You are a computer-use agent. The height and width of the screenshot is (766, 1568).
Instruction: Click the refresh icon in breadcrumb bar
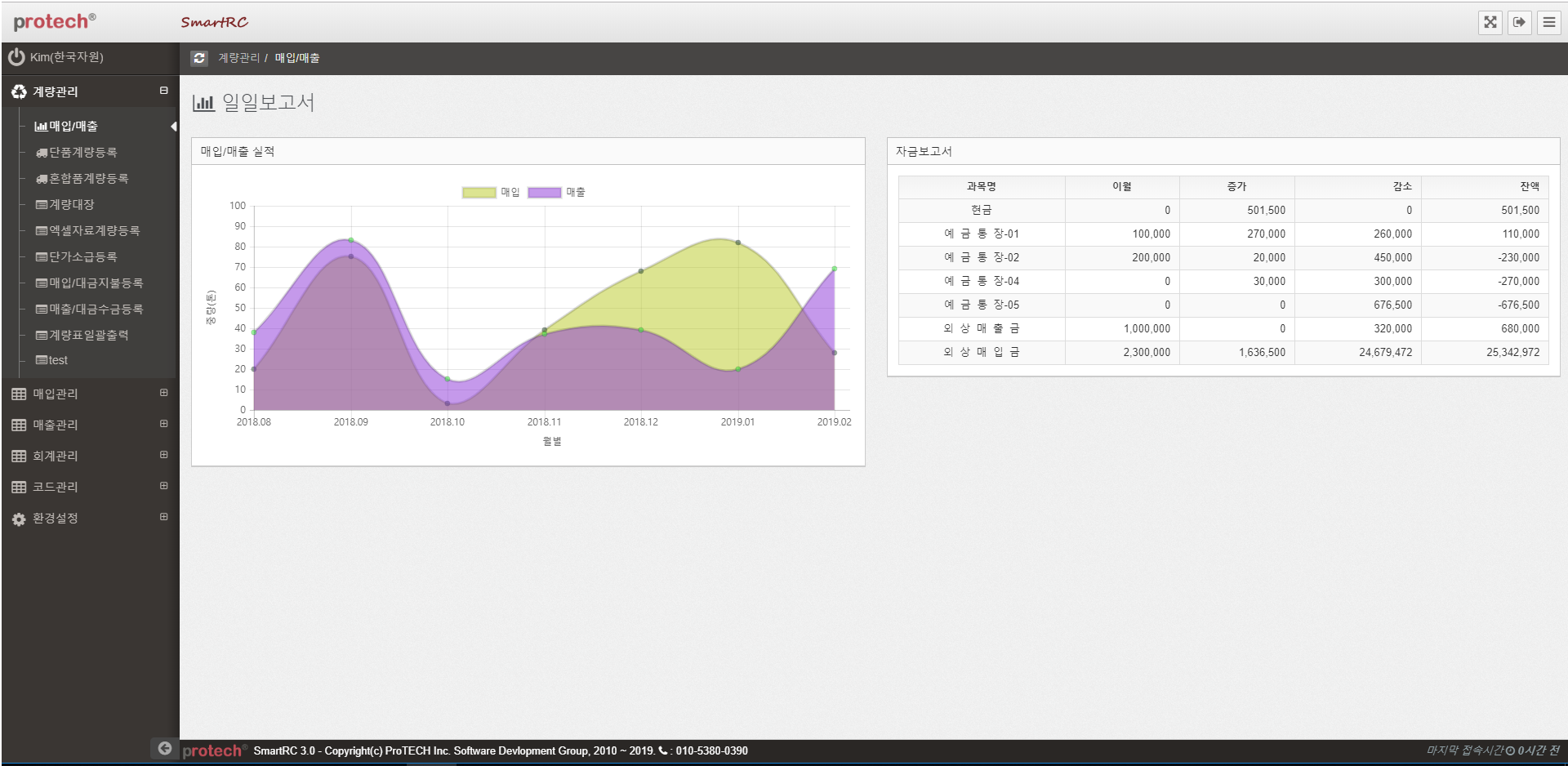click(x=199, y=58)
